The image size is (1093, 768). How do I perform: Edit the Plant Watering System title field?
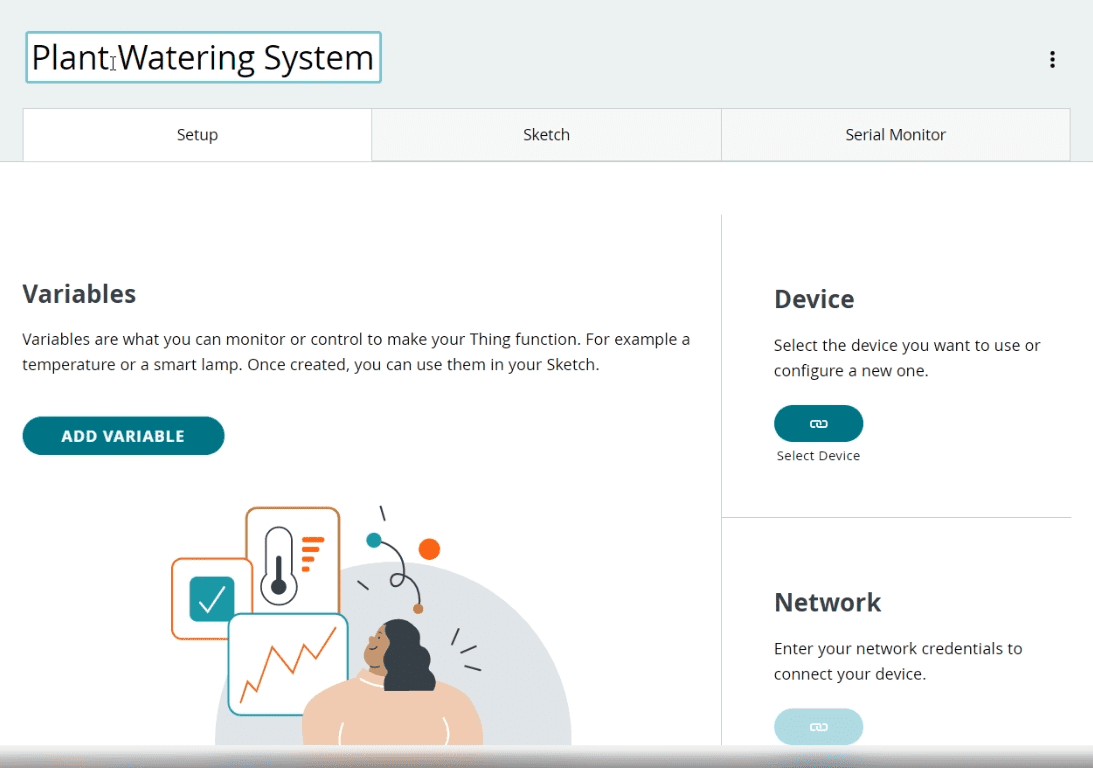click(x=203, y=58)
